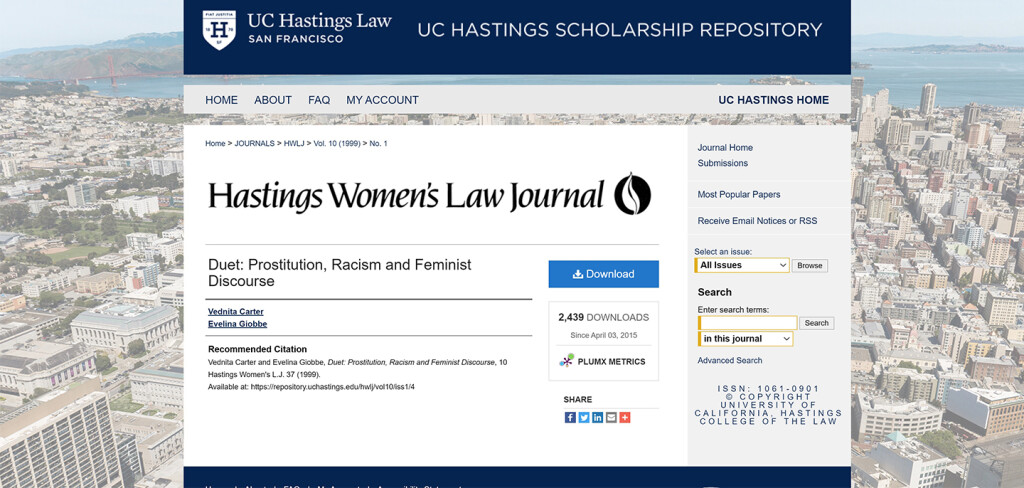The width and height of the screenshot is (1024, 488).
Task: Visit UC HASTINGS HOME link
Action: (774, 100)
